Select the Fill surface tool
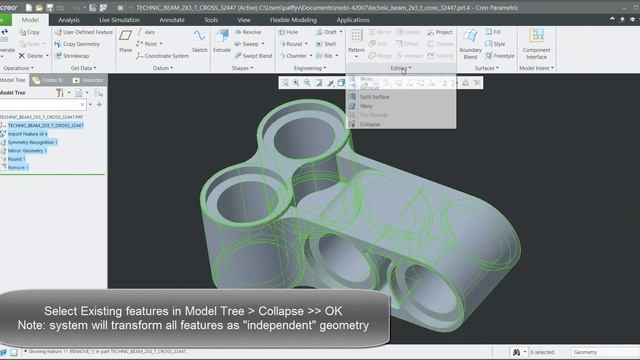 pyautogui.click(x=493, y=32)
